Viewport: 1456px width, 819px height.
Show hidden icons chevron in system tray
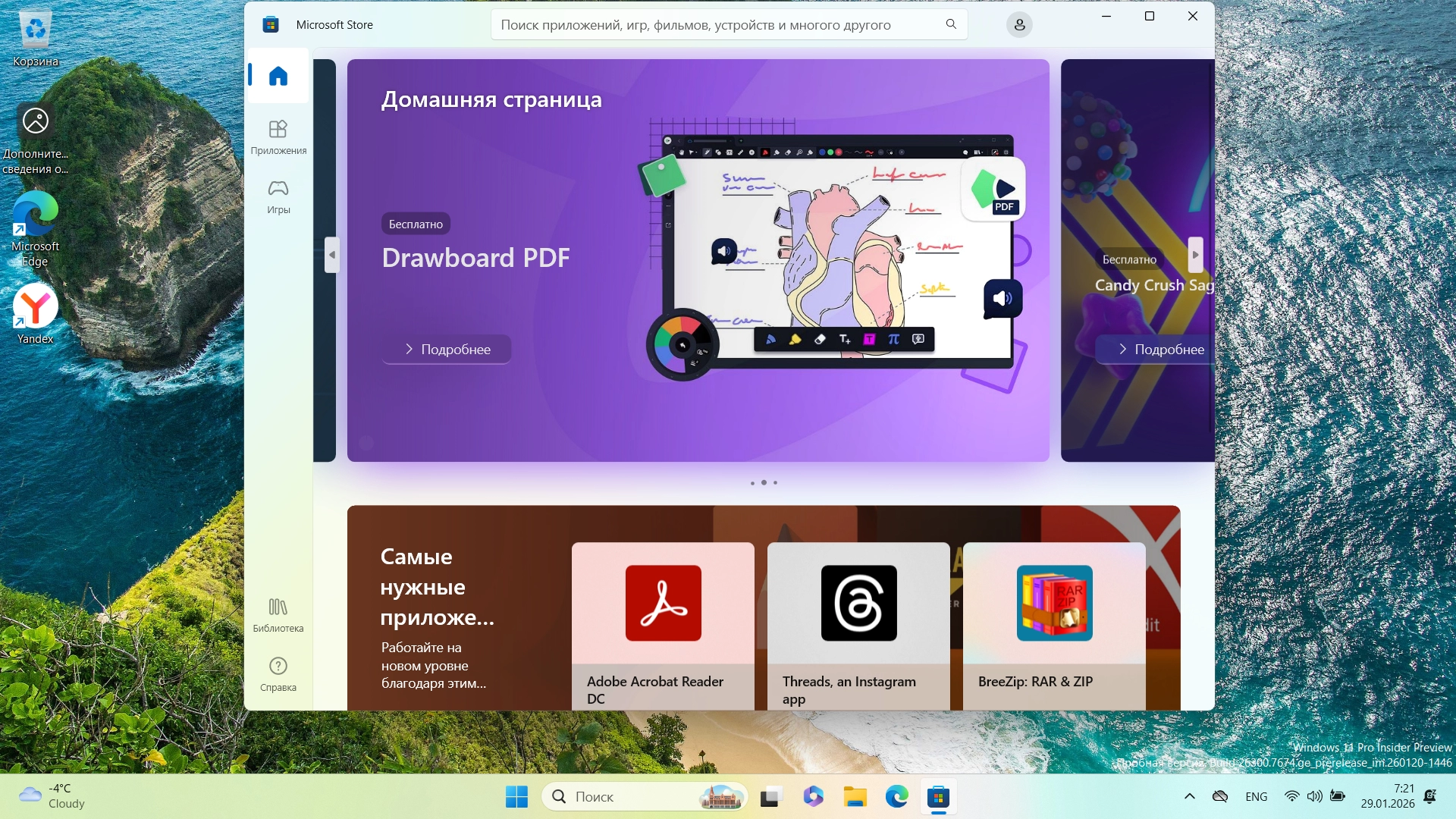(x=1189, y=796)
